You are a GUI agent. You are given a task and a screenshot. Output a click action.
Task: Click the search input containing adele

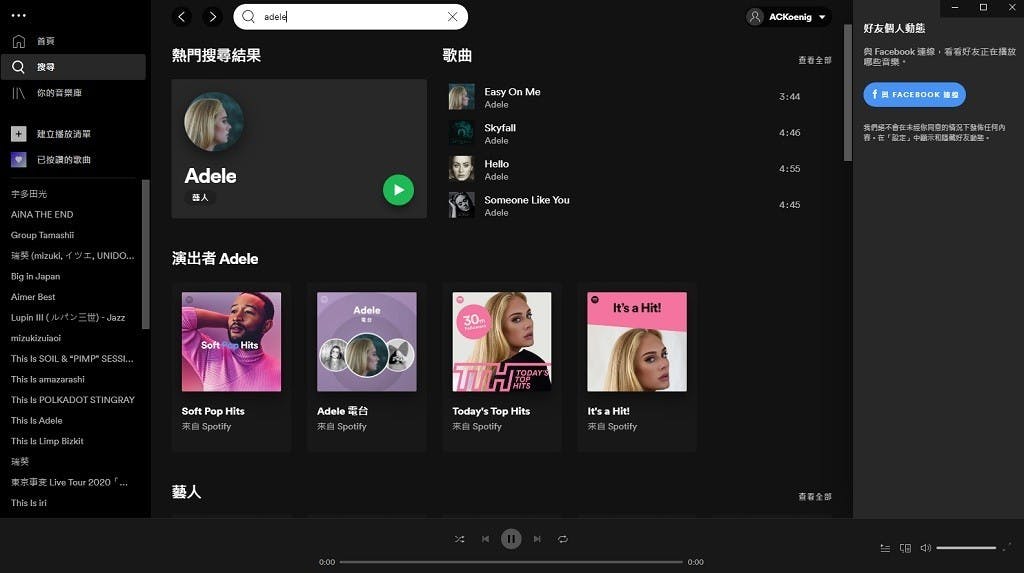click(351, 17)
